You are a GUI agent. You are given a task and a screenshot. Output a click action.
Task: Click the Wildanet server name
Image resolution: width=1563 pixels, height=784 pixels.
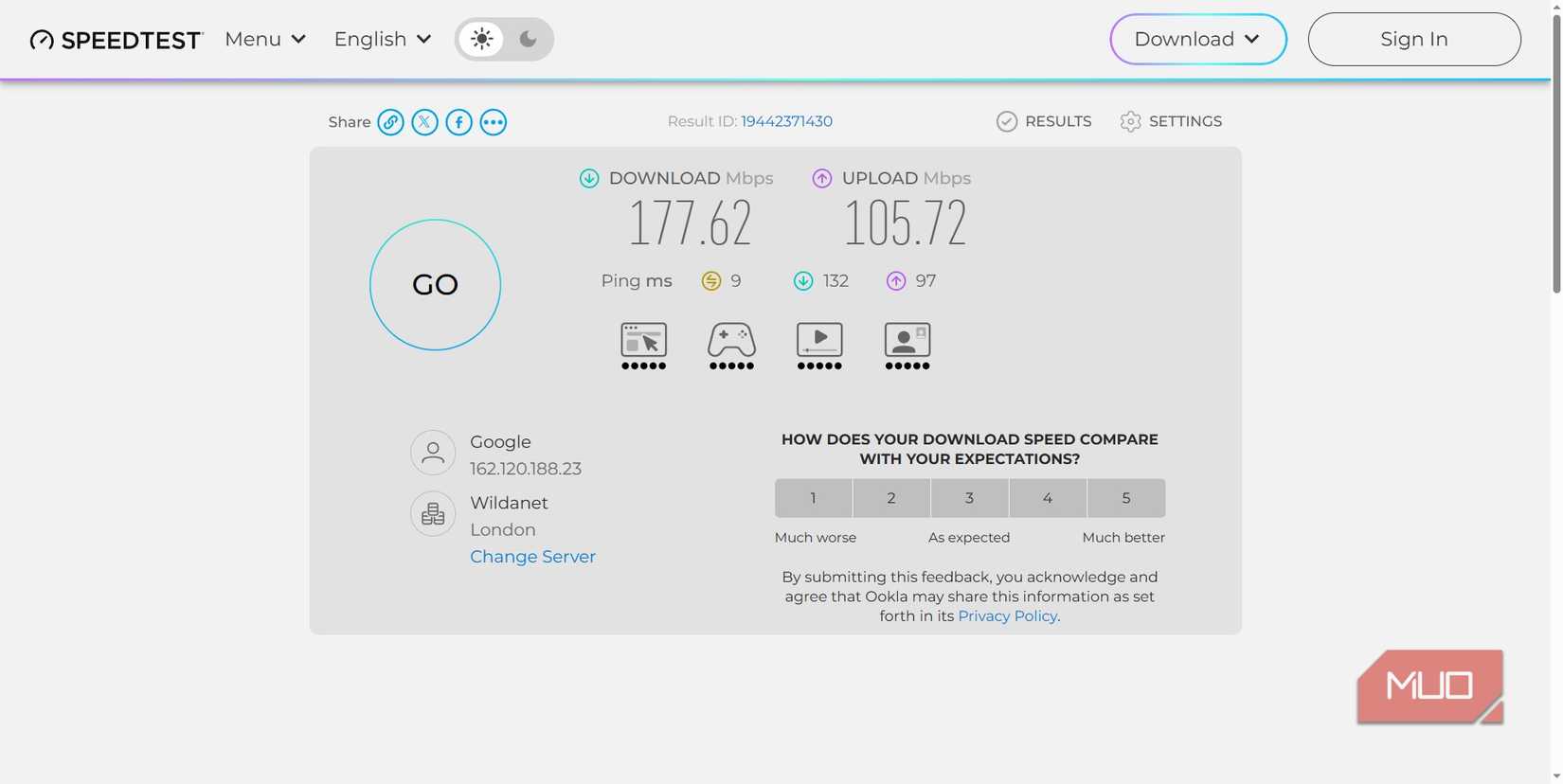pos(509,503)
